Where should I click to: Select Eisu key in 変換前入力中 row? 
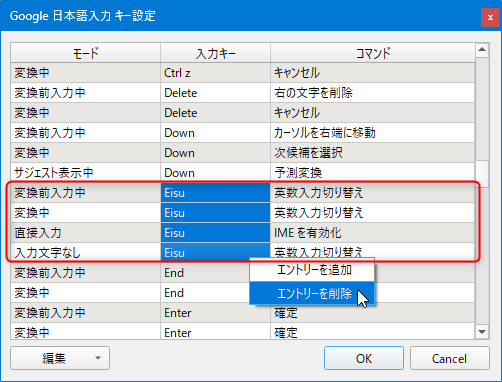pyautogui.click(x=215, y=193)
